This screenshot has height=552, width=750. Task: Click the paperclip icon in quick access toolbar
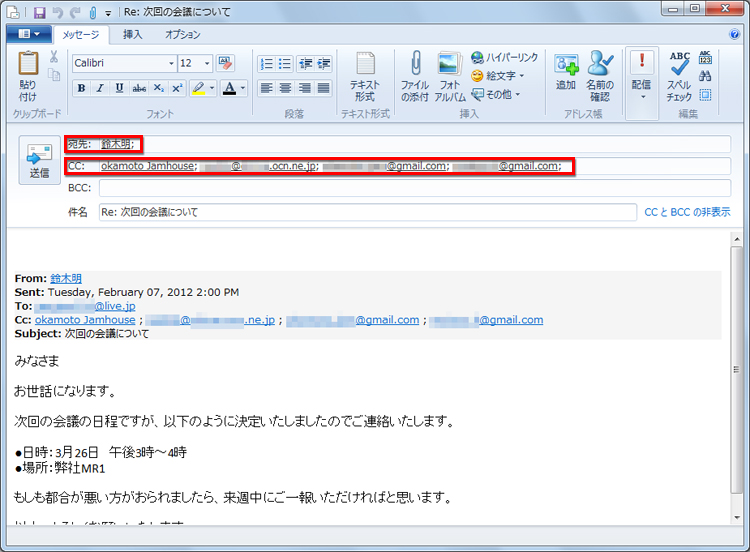click(93, 12)
